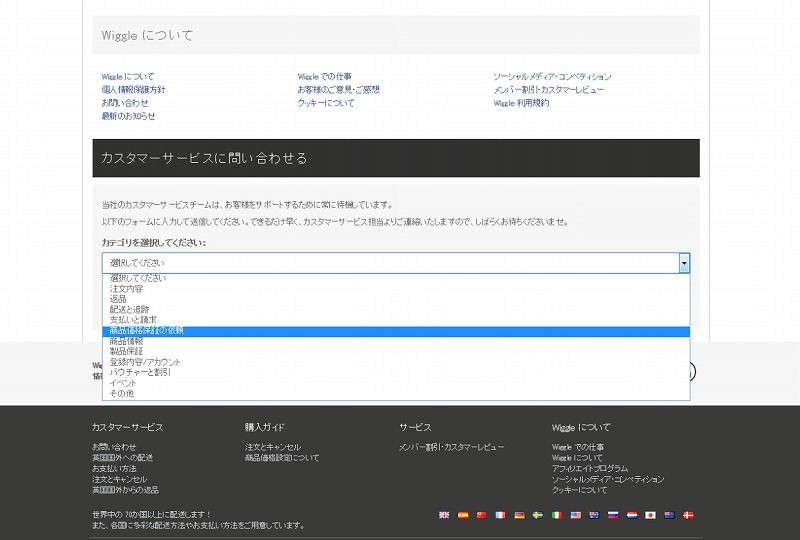Open the 個人情報保護方針 link
The image size is (800, 540).
coord(133,90)
